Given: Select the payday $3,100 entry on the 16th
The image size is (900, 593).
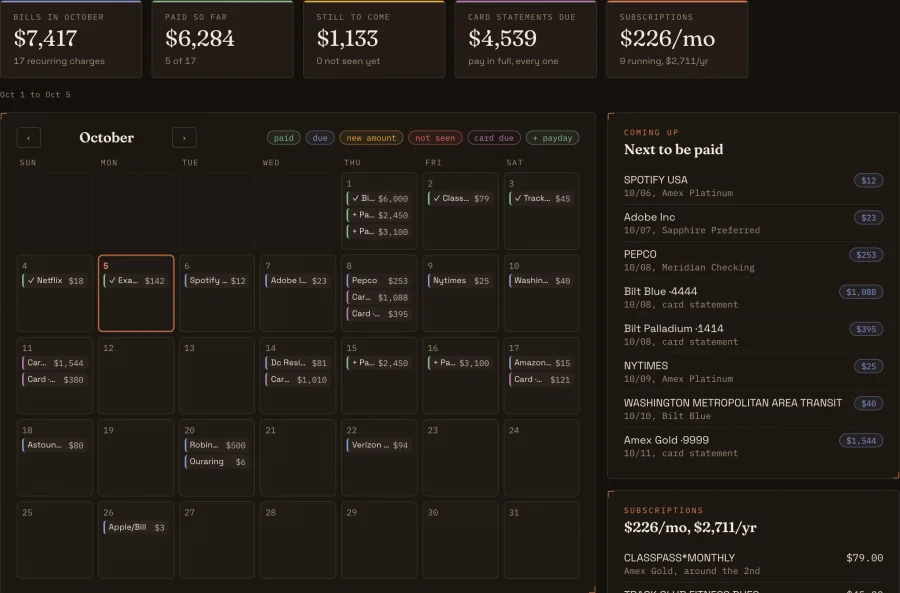Looking at the screenshot, I should (x=460, y=363).
